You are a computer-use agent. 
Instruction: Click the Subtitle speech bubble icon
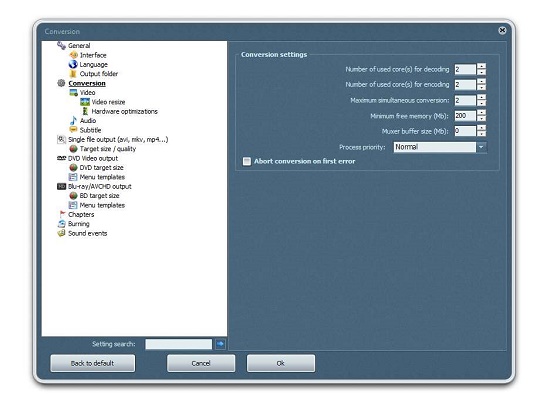tap(73, 130)
